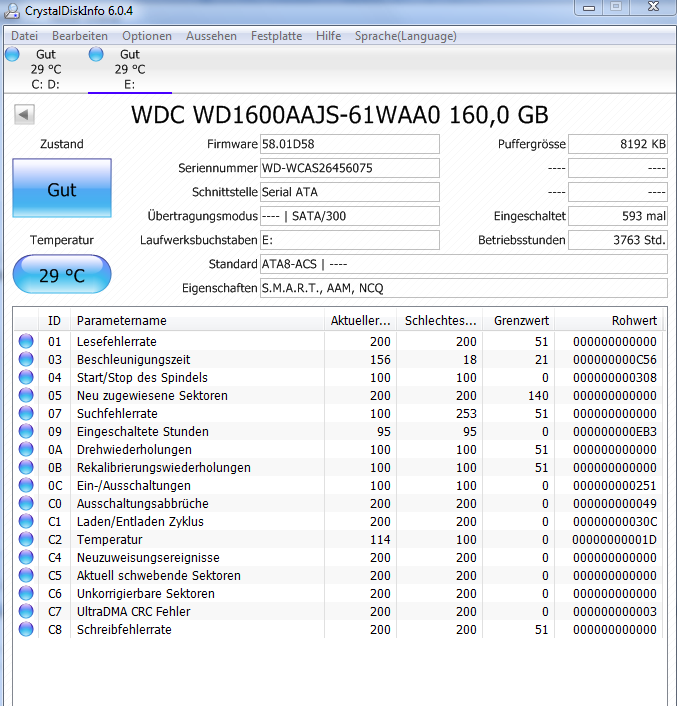The image size is (677, 706).
Task: Select the Lesefehlerrate parameter name
Action: (x=117, y=342)
